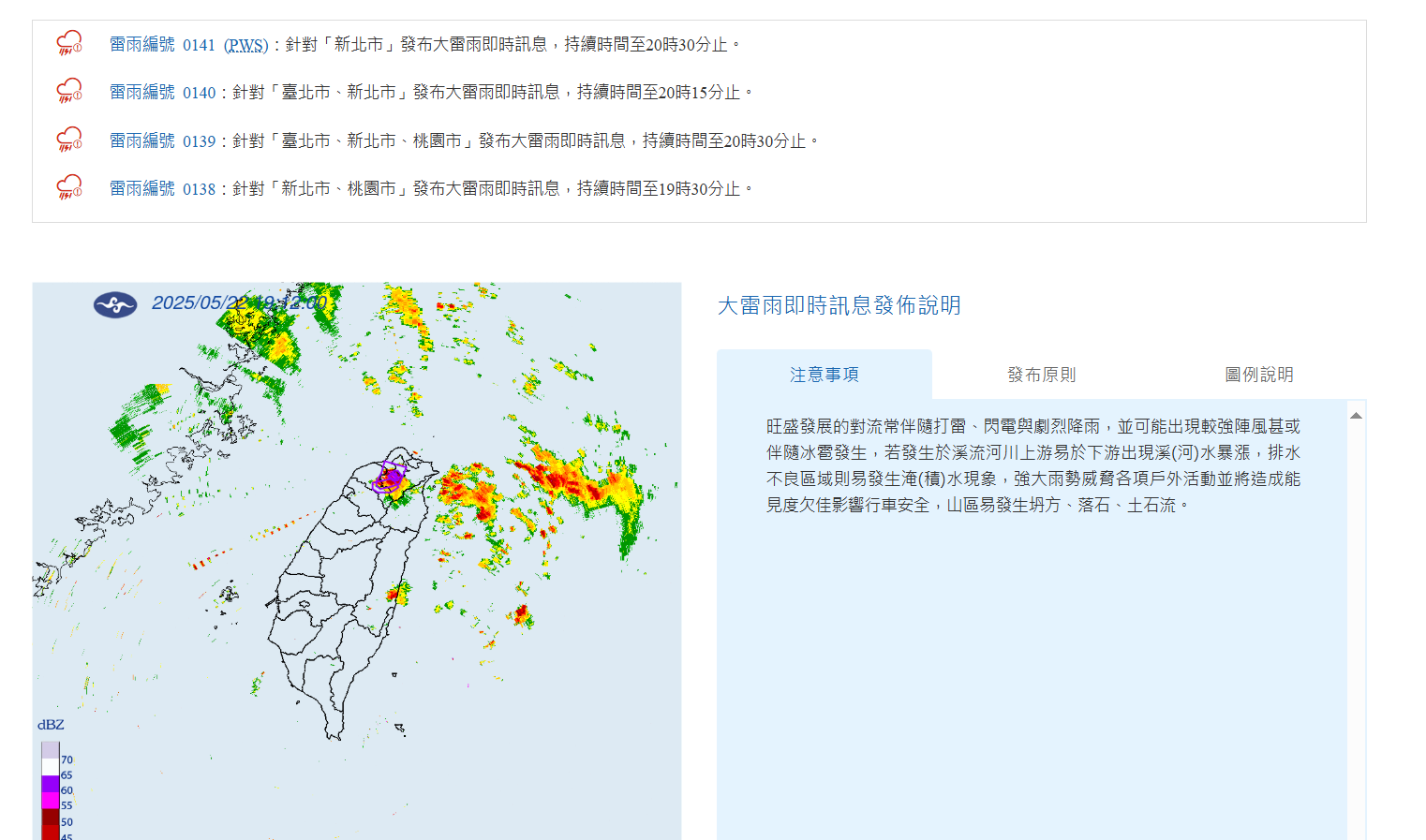Click the thunderstorm icon beside alert 0141
This screenshot has width=1426, height=840.
tap(69, 43)
